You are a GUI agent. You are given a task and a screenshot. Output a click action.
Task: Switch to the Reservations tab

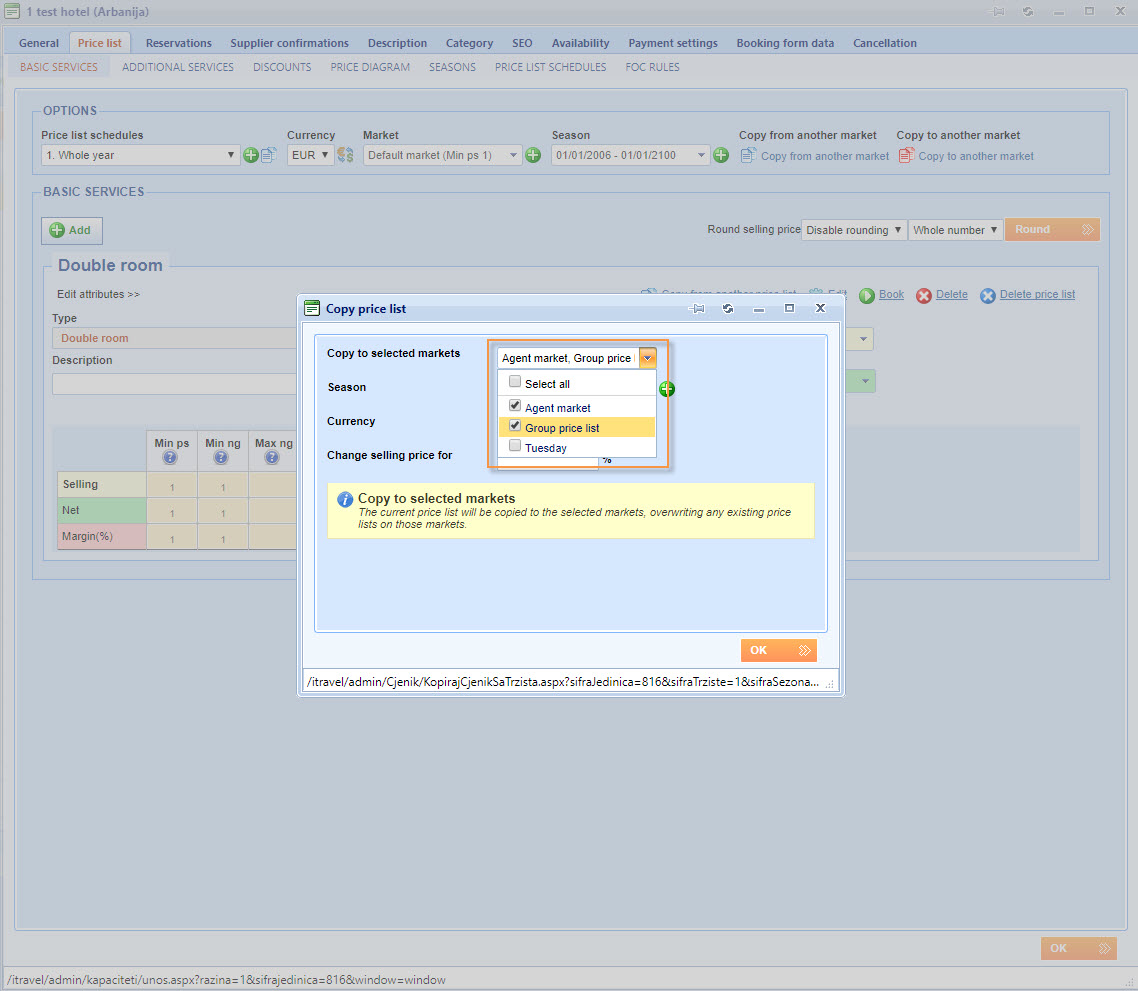[179, 43]
